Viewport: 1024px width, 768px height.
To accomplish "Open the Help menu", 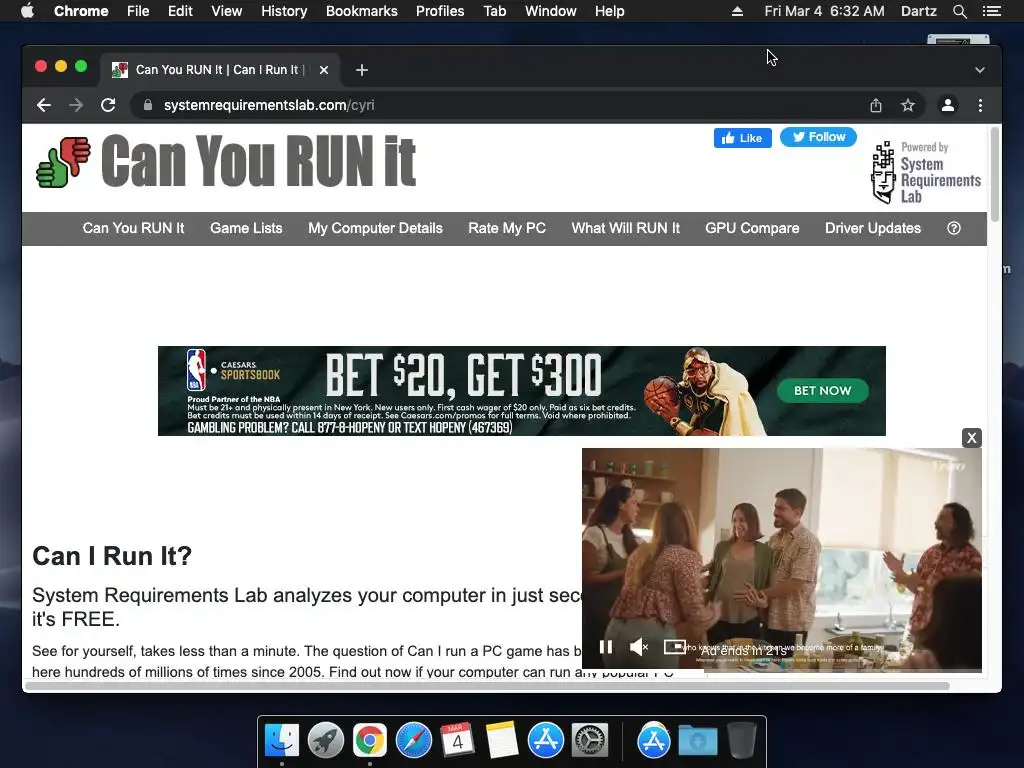I will pos(609,11).
